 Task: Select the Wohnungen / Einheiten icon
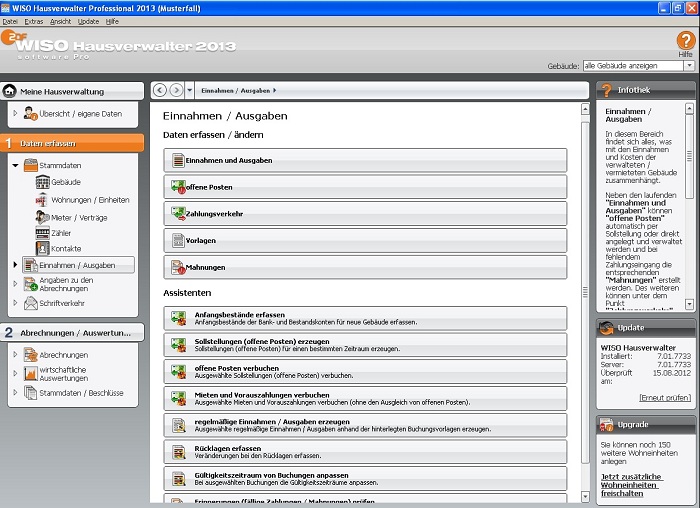click(x=42, y=200)
